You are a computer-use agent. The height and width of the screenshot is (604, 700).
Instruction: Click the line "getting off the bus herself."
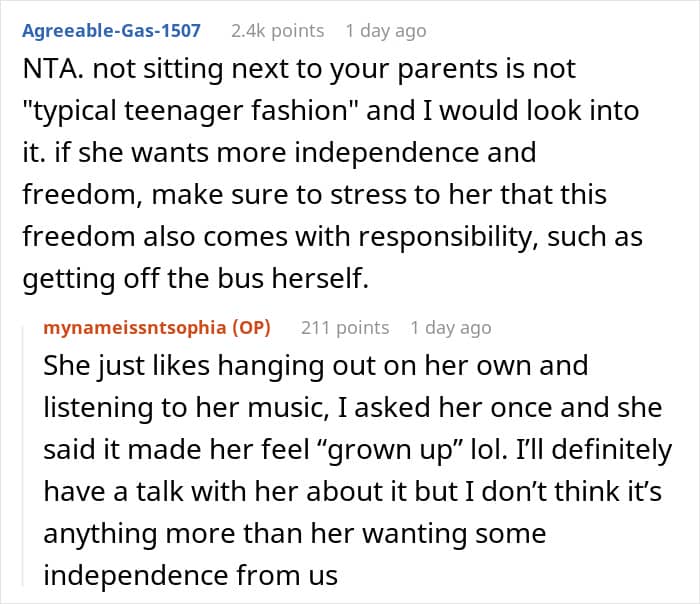[x=196, y=279]
